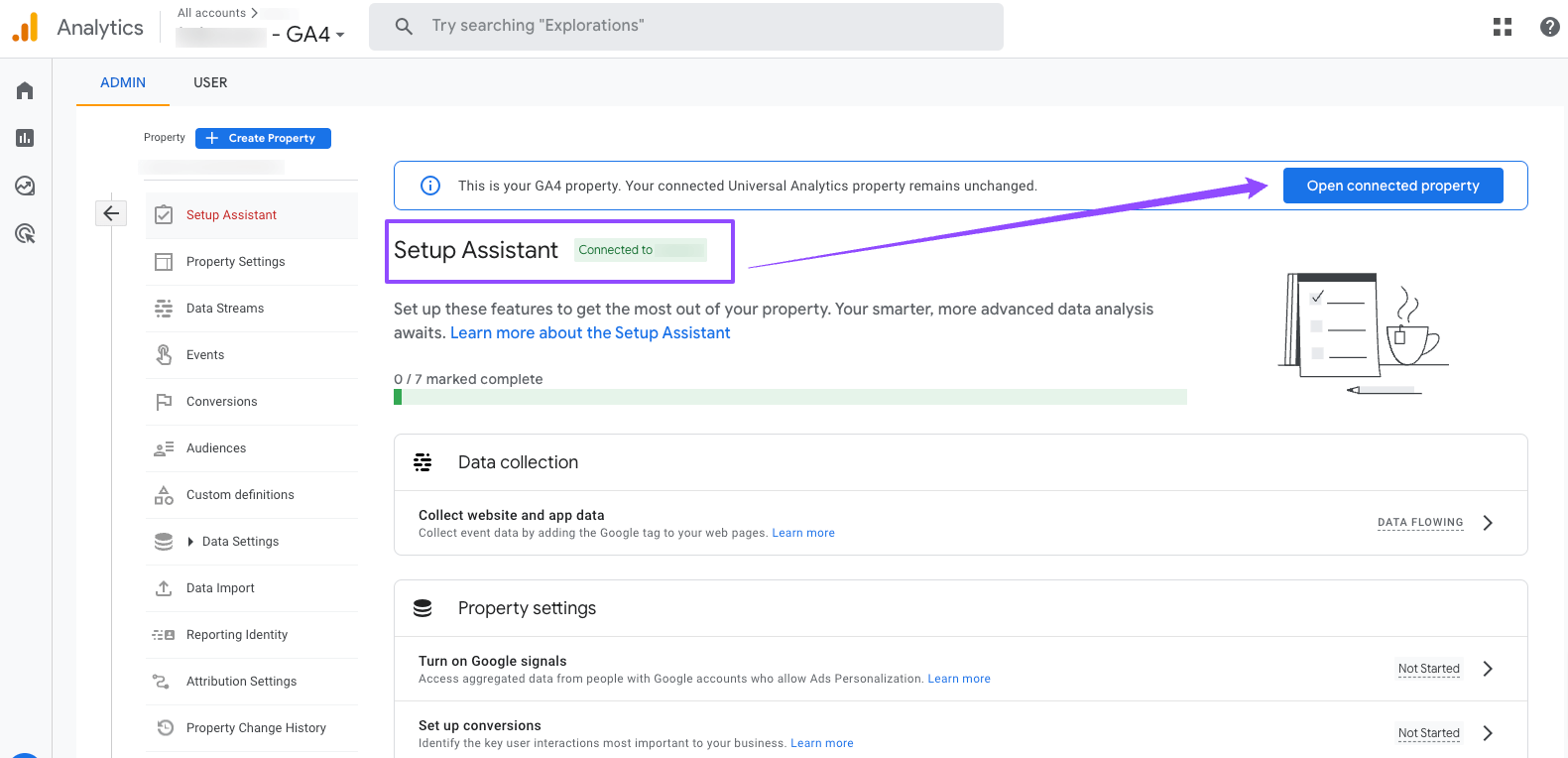Click the Connected to status badge

641,250
